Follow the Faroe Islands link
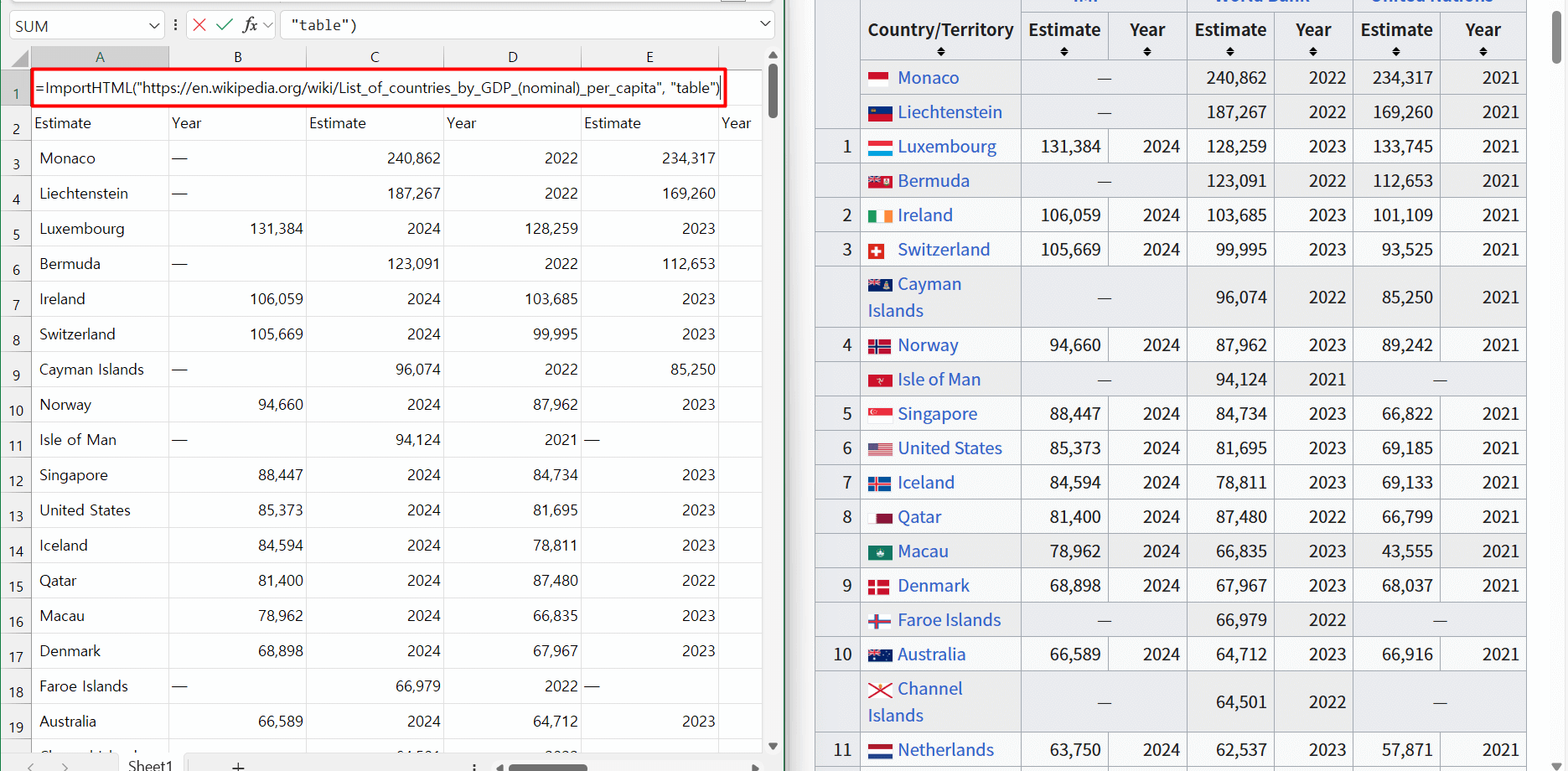This screenshot has width=1568, height=771. [x=949, y=620]
